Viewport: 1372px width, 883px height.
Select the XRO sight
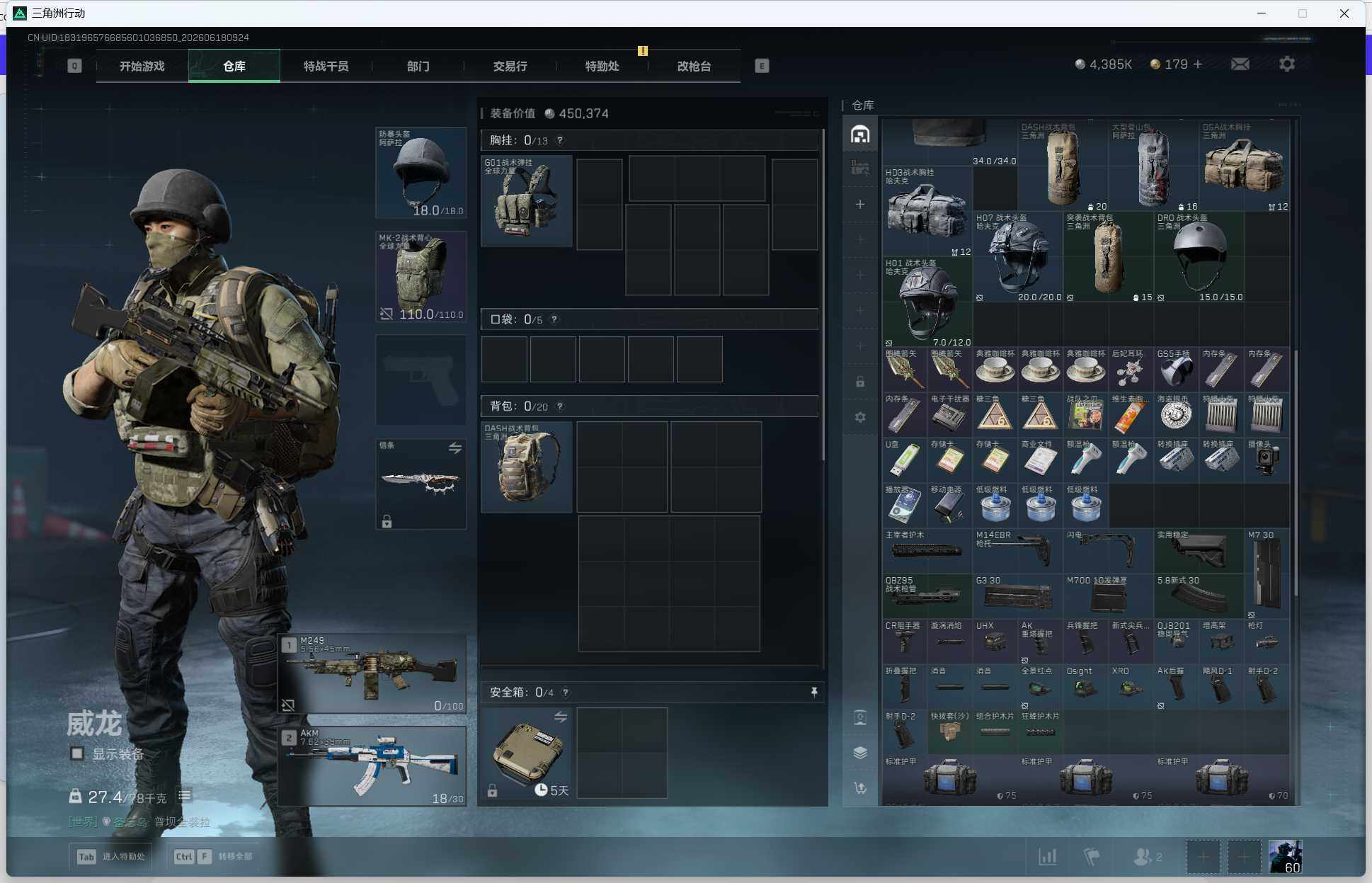click(1131, 688)
